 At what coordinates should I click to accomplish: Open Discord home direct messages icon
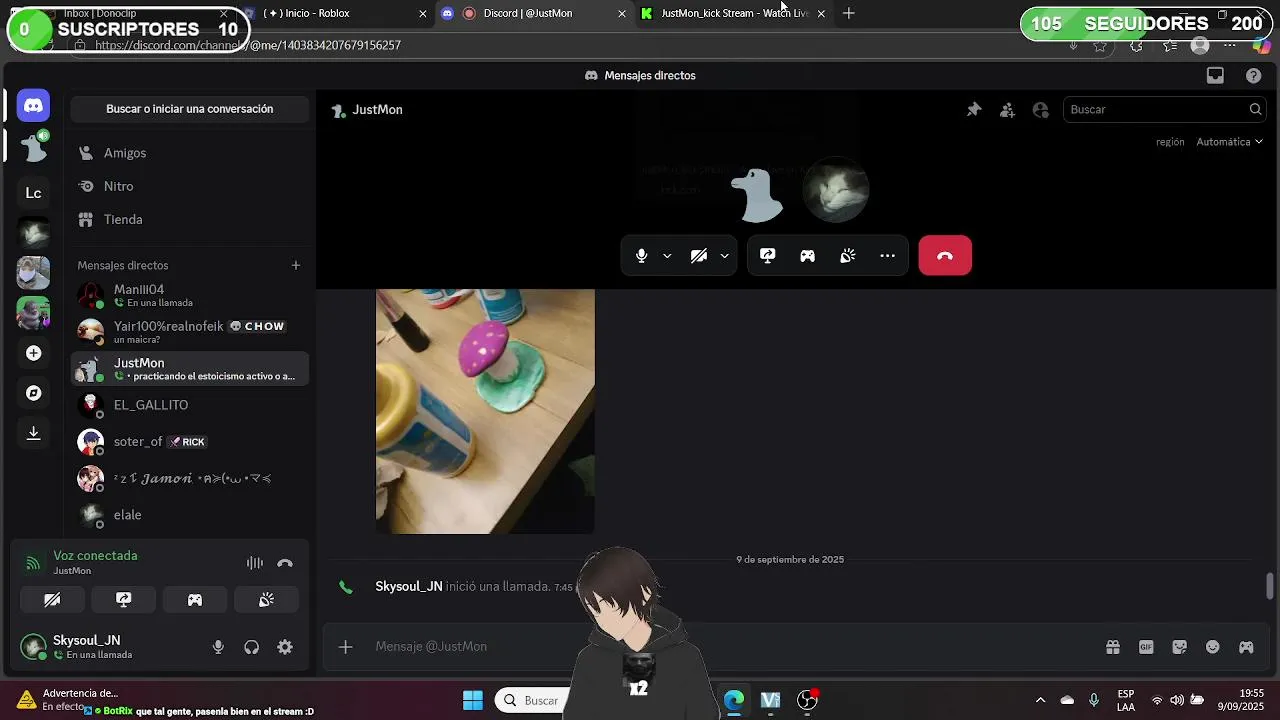pyautogui.click(x=33, y=105)
